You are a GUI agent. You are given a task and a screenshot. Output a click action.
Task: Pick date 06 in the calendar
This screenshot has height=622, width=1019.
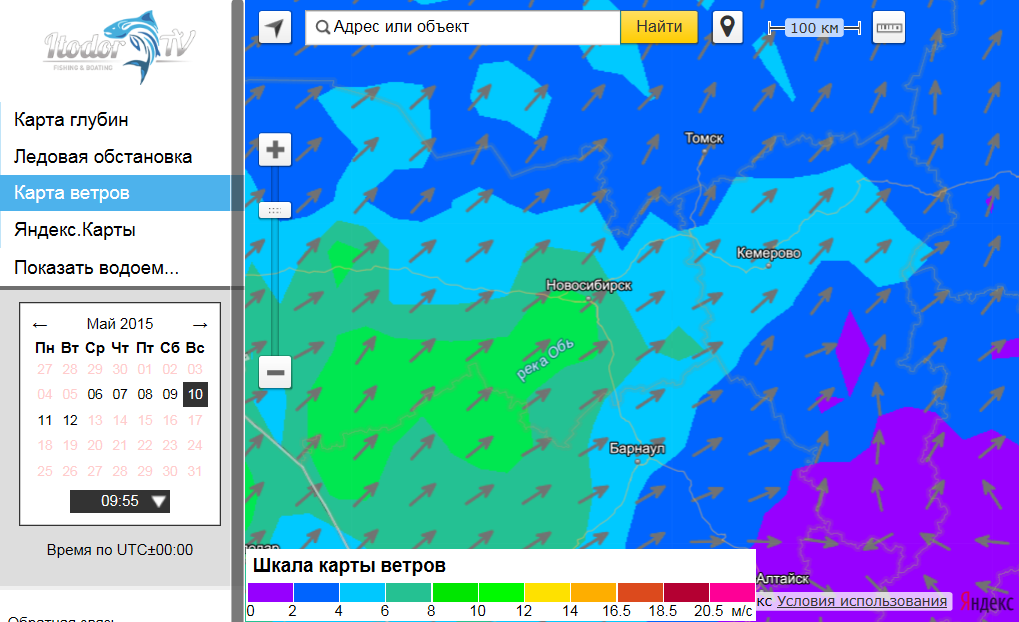click(x=95, y=394)
